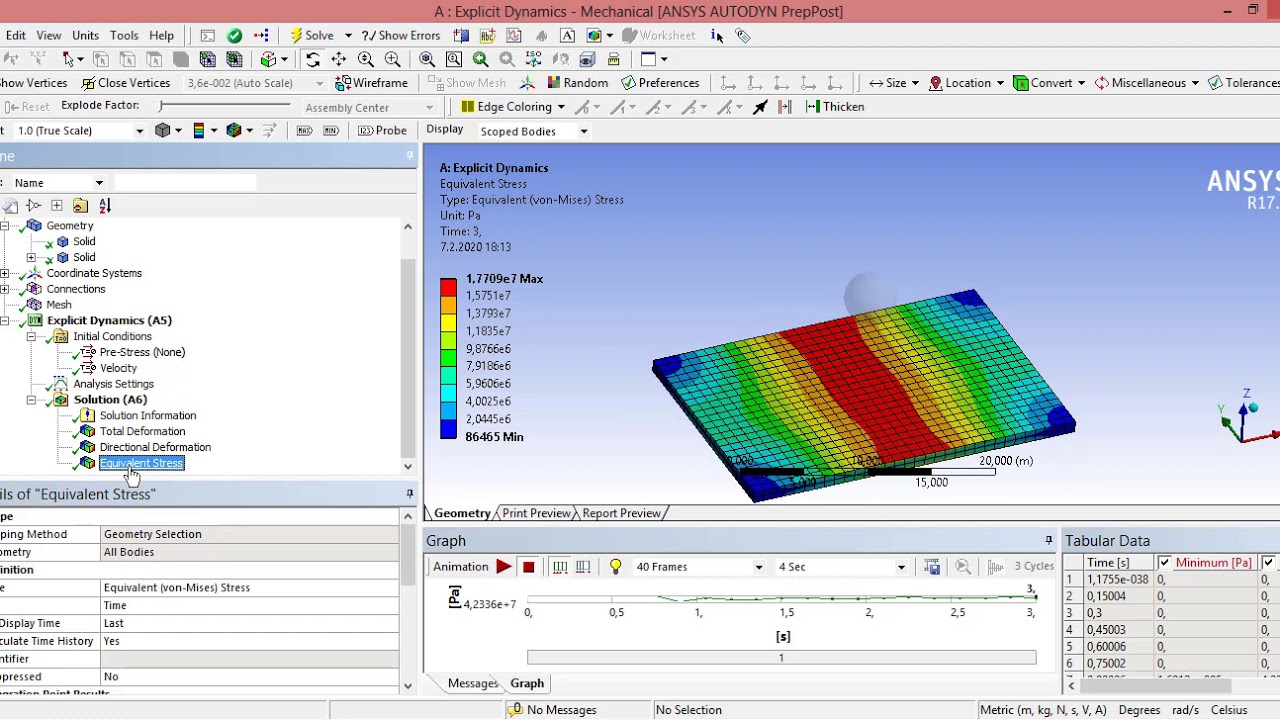Activate the Zoom tool
This screenshot has height=720, width=1280.
tap(366, 59)
